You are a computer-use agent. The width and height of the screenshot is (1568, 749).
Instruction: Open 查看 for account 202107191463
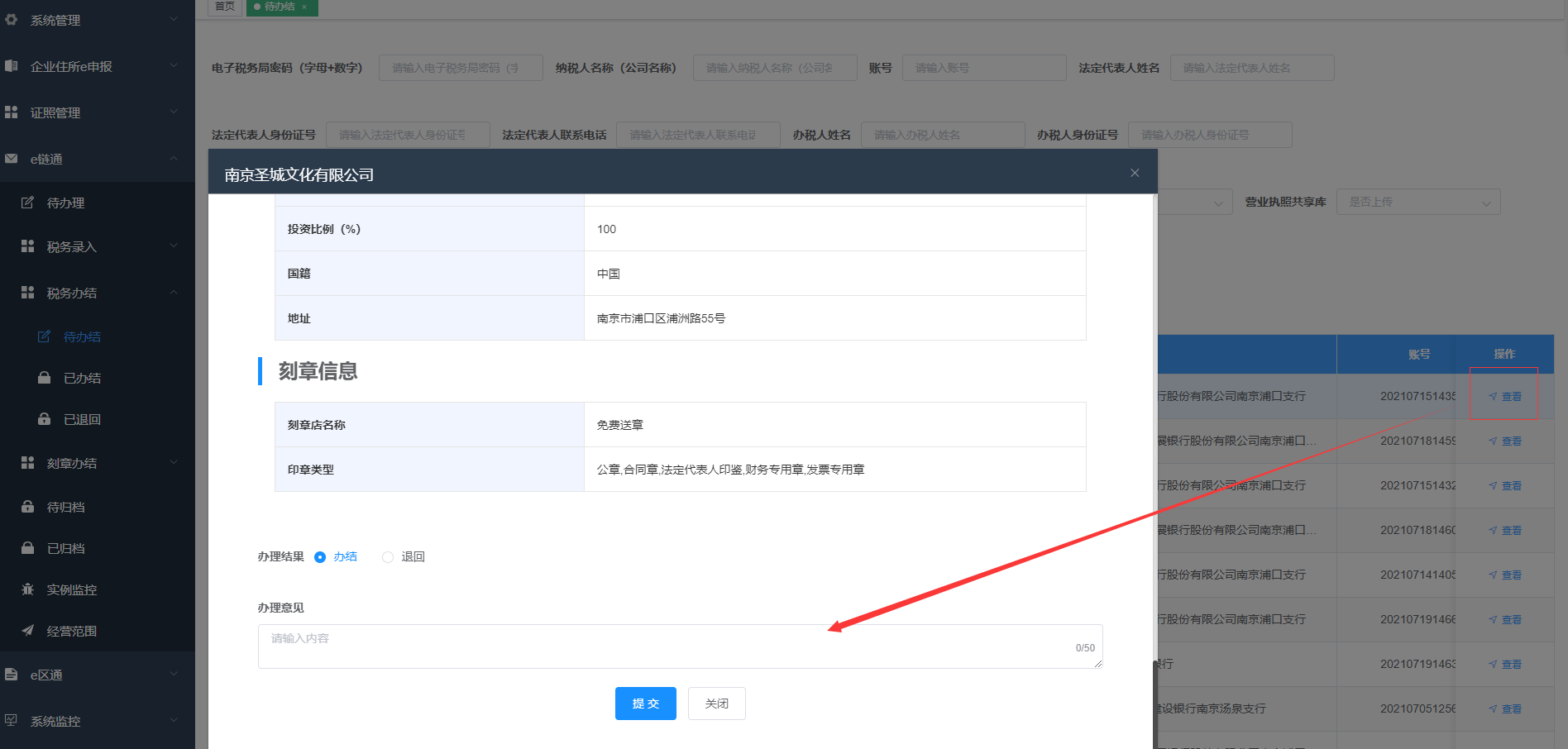coord(1505,665)
